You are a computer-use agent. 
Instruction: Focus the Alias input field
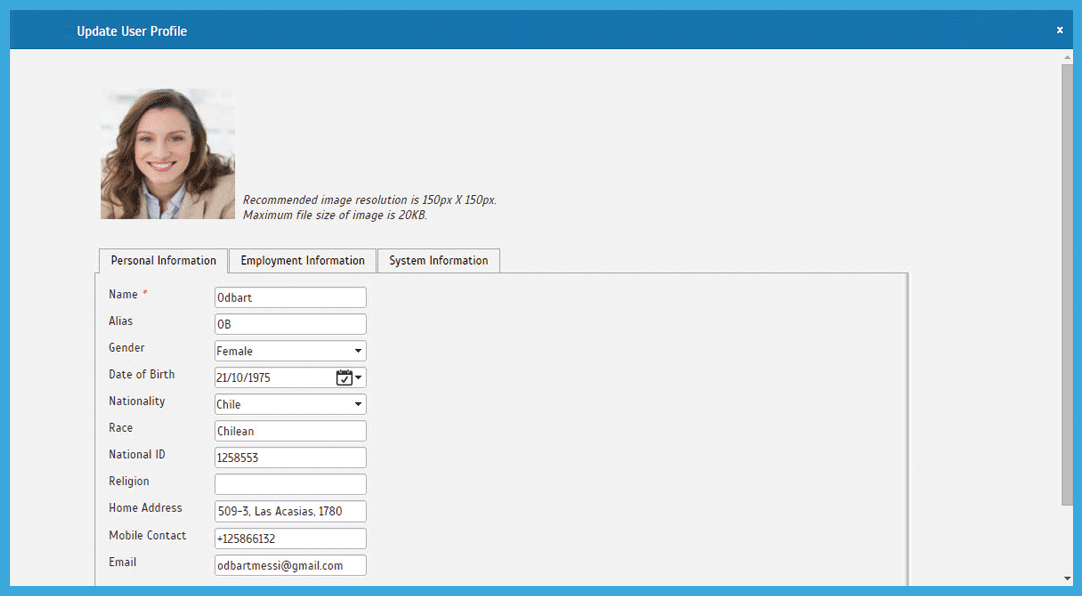coord(290,324)
